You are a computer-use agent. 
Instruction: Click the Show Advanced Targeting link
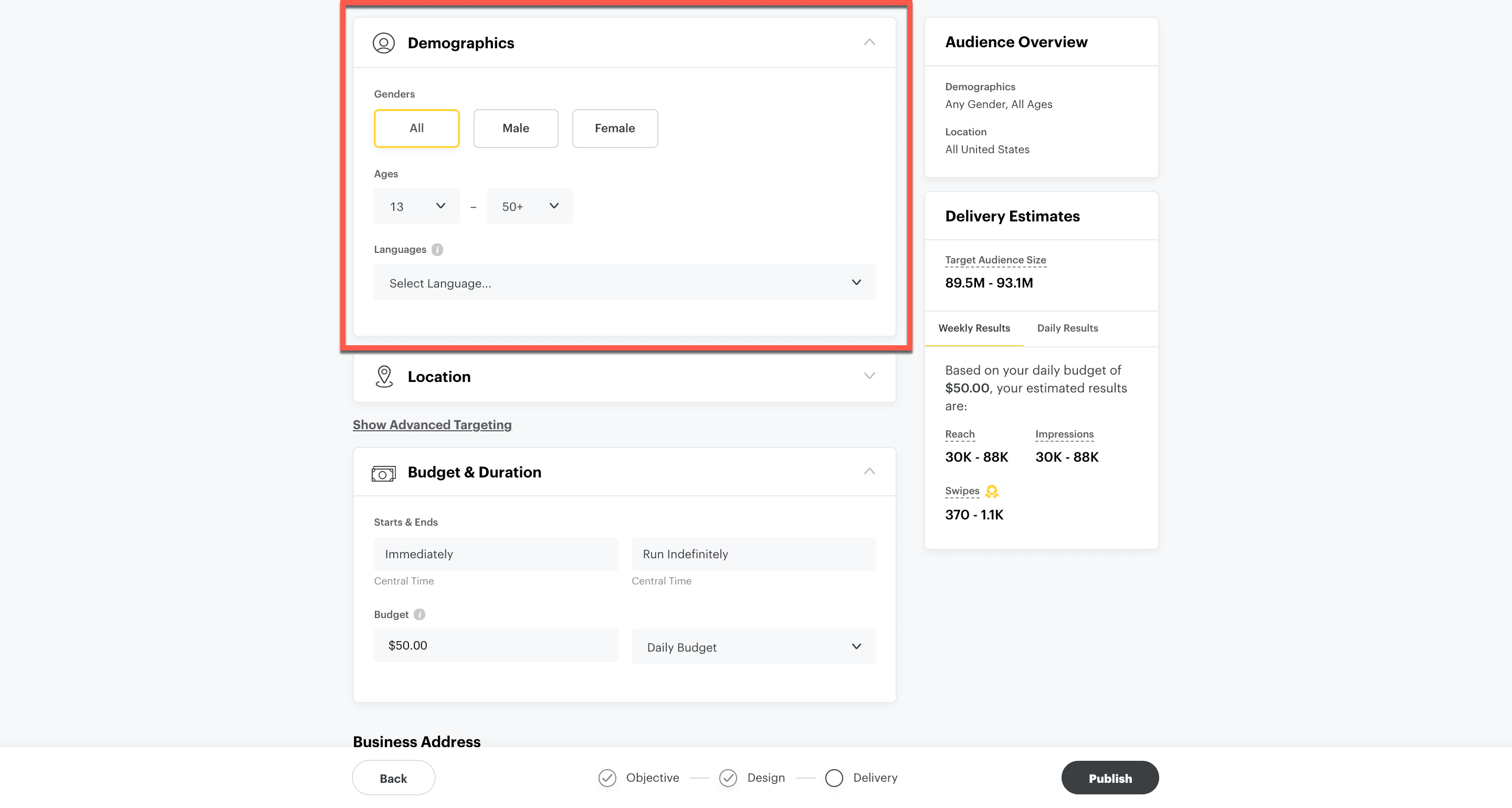coord(432,425)
